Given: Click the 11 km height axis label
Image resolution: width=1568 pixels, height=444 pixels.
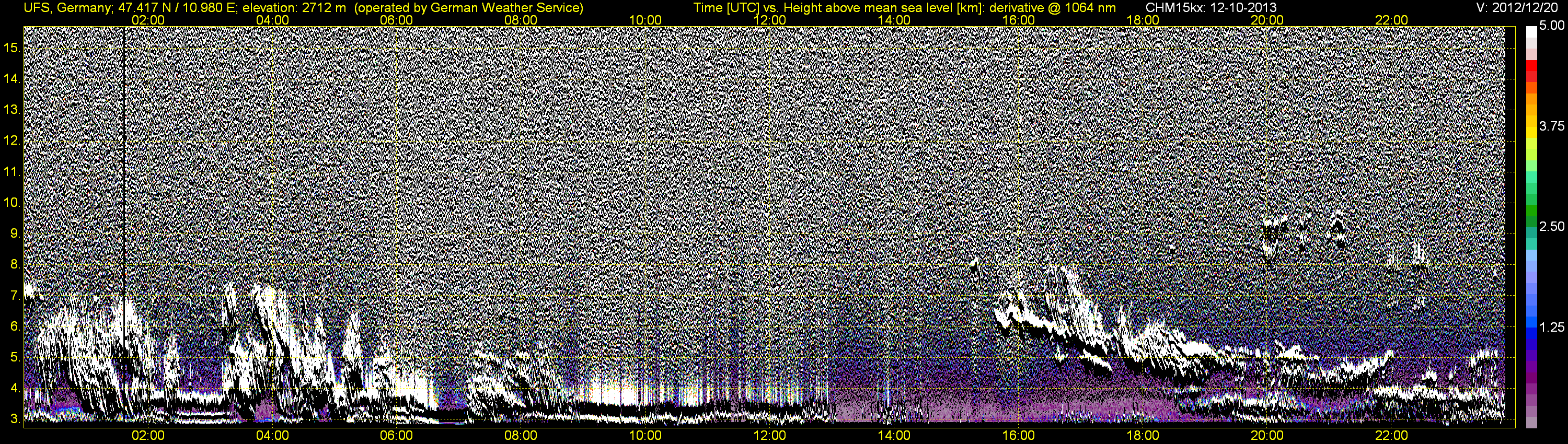Looking at the screenshot, I should pyautogui.click(x=12, y=171).
